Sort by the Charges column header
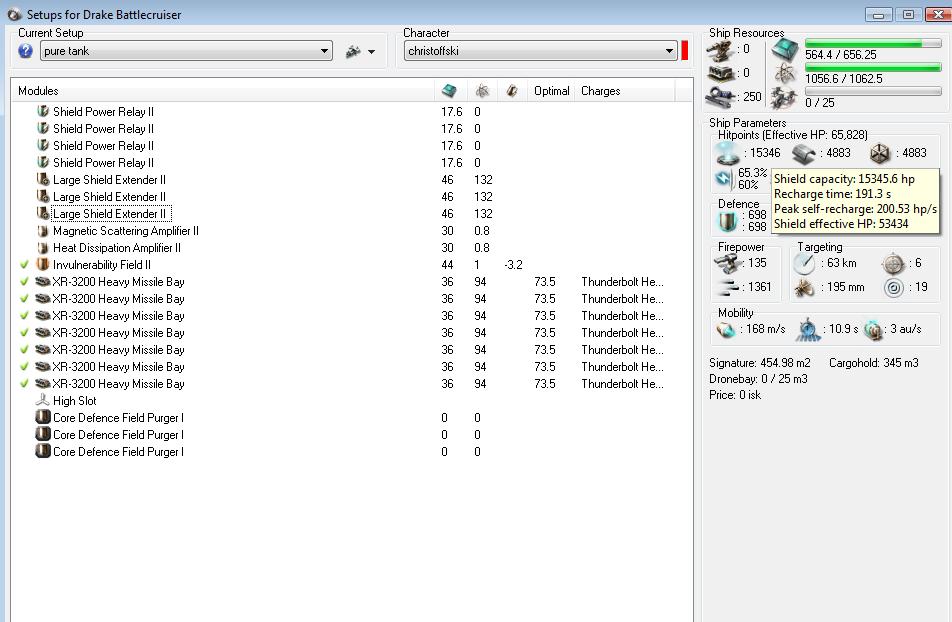 625,91
